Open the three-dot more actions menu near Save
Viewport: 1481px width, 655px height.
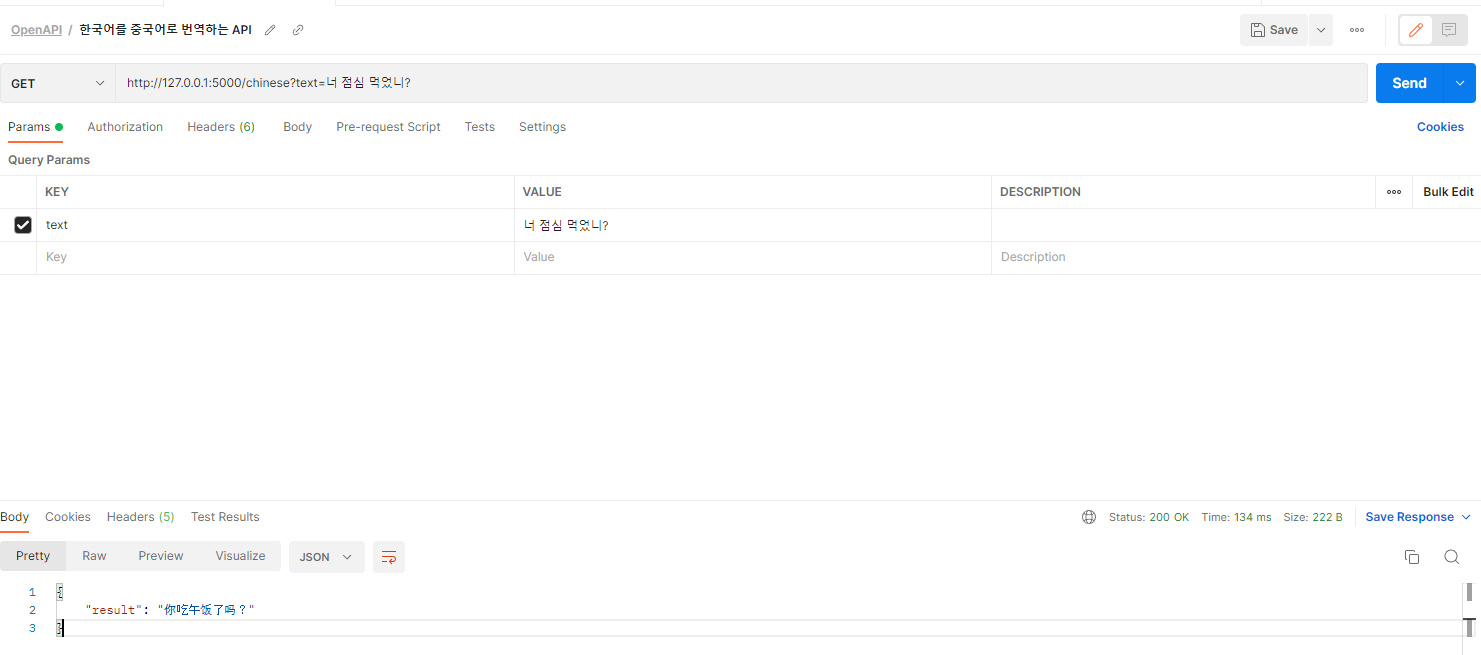click(1357, 30)
